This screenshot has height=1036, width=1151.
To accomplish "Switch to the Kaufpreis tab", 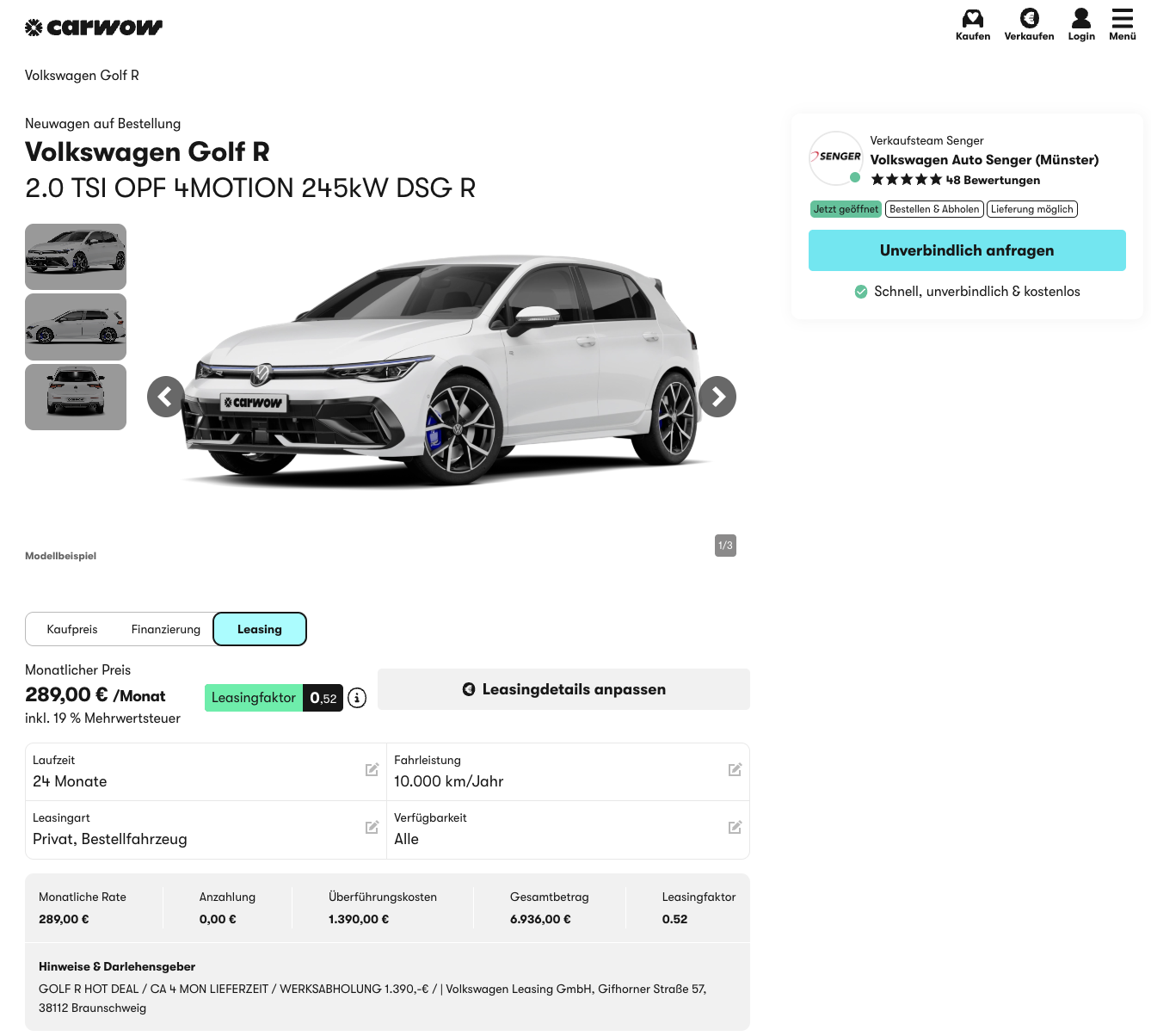I will coord(72,629).
